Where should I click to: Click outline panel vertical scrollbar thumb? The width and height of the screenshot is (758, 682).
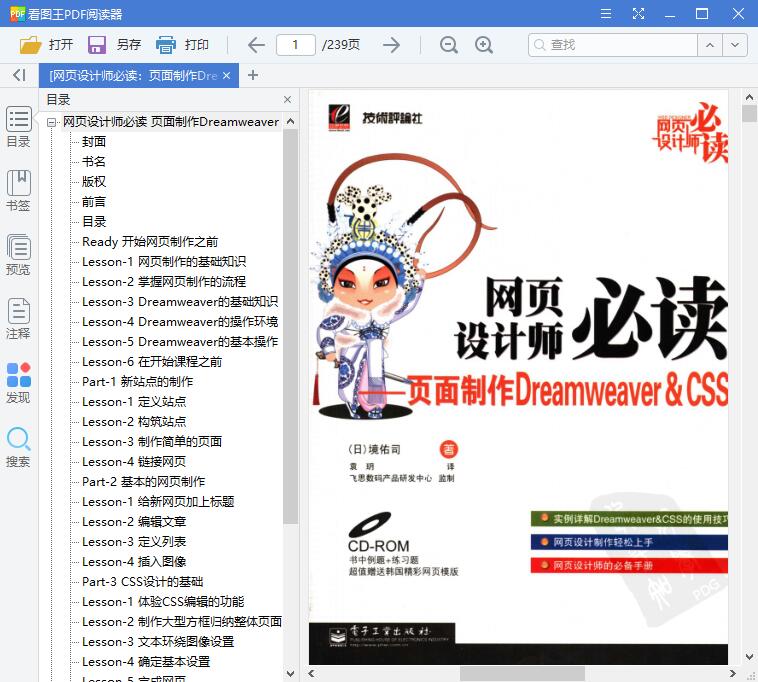[291, 326]
